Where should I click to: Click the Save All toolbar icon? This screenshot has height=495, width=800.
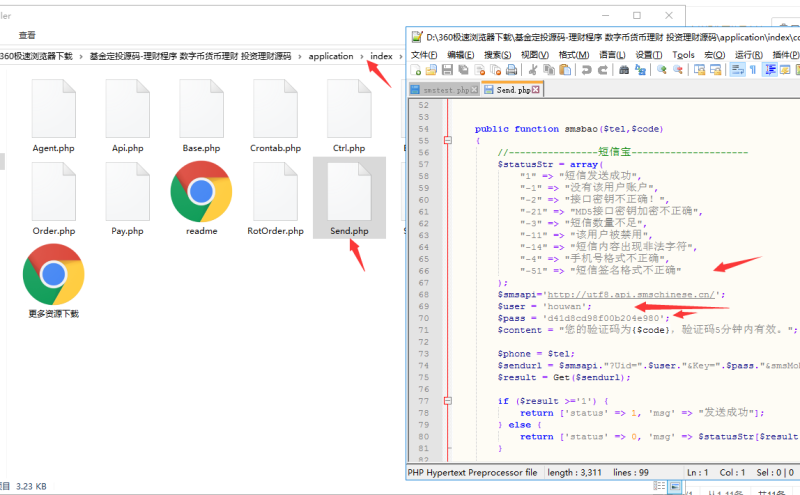click(x=463, y=70)
